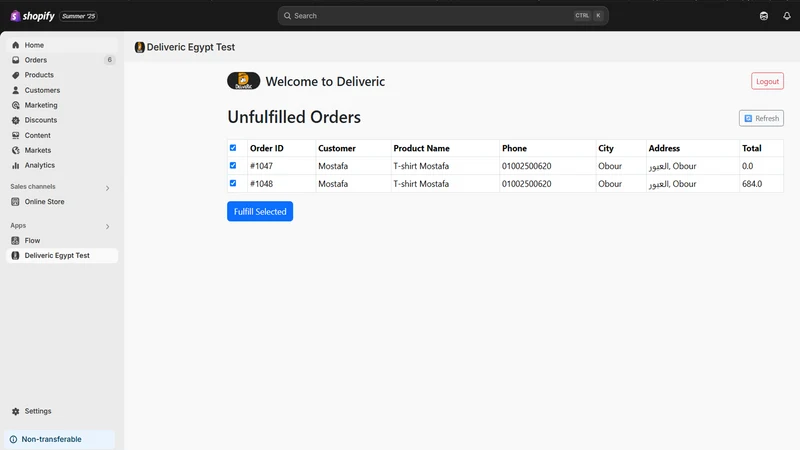Click the Customers person icon

tap(15, 90)
